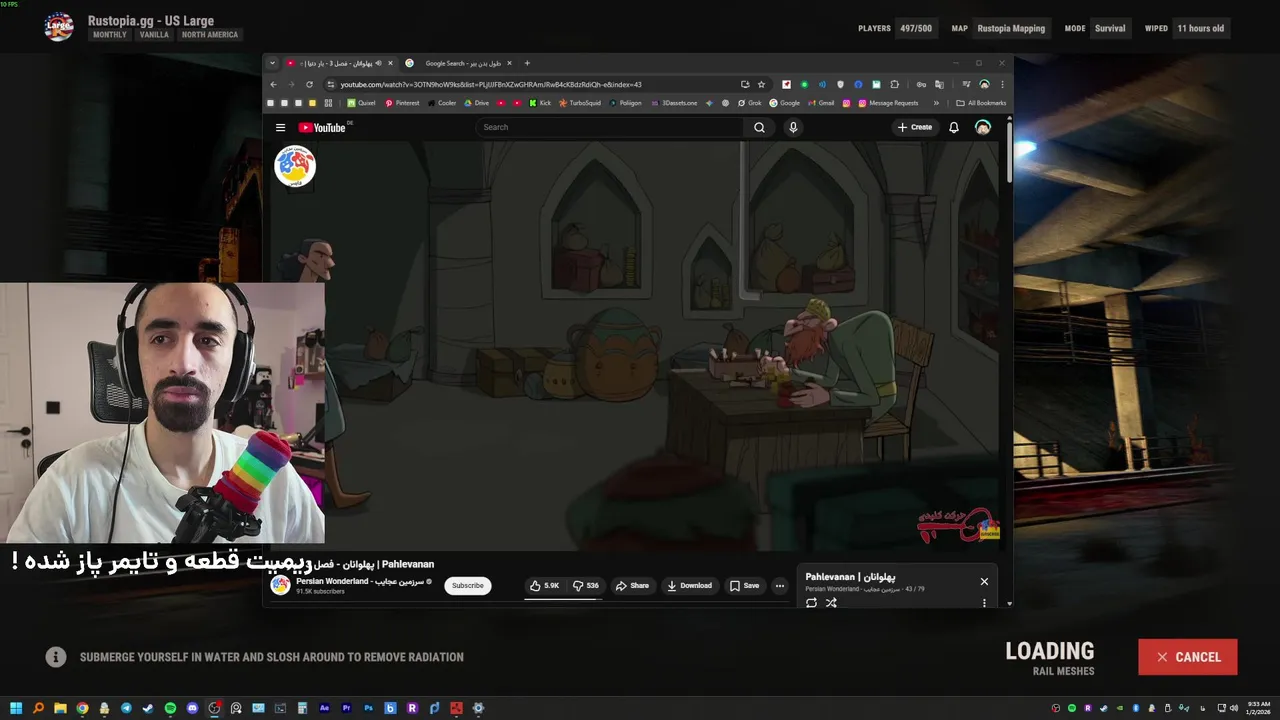Image resolution: width=1280 pixels, height=720 pixels.
Task: Open Telegram from the taskbar
Action: [126, 708]
